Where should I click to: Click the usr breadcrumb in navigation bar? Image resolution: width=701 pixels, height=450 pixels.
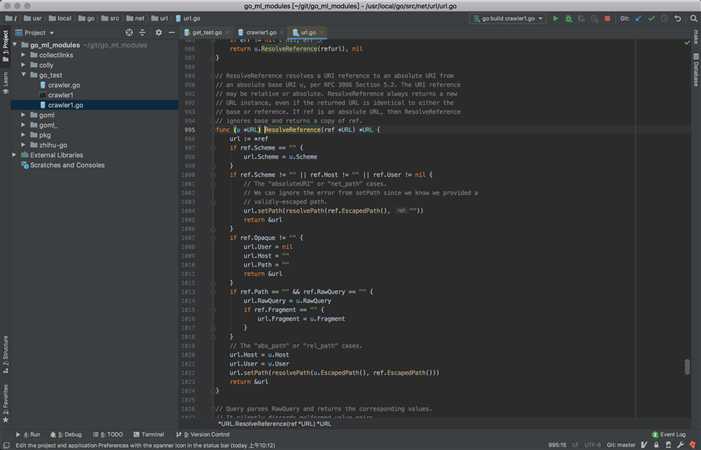tap(32, 18)
